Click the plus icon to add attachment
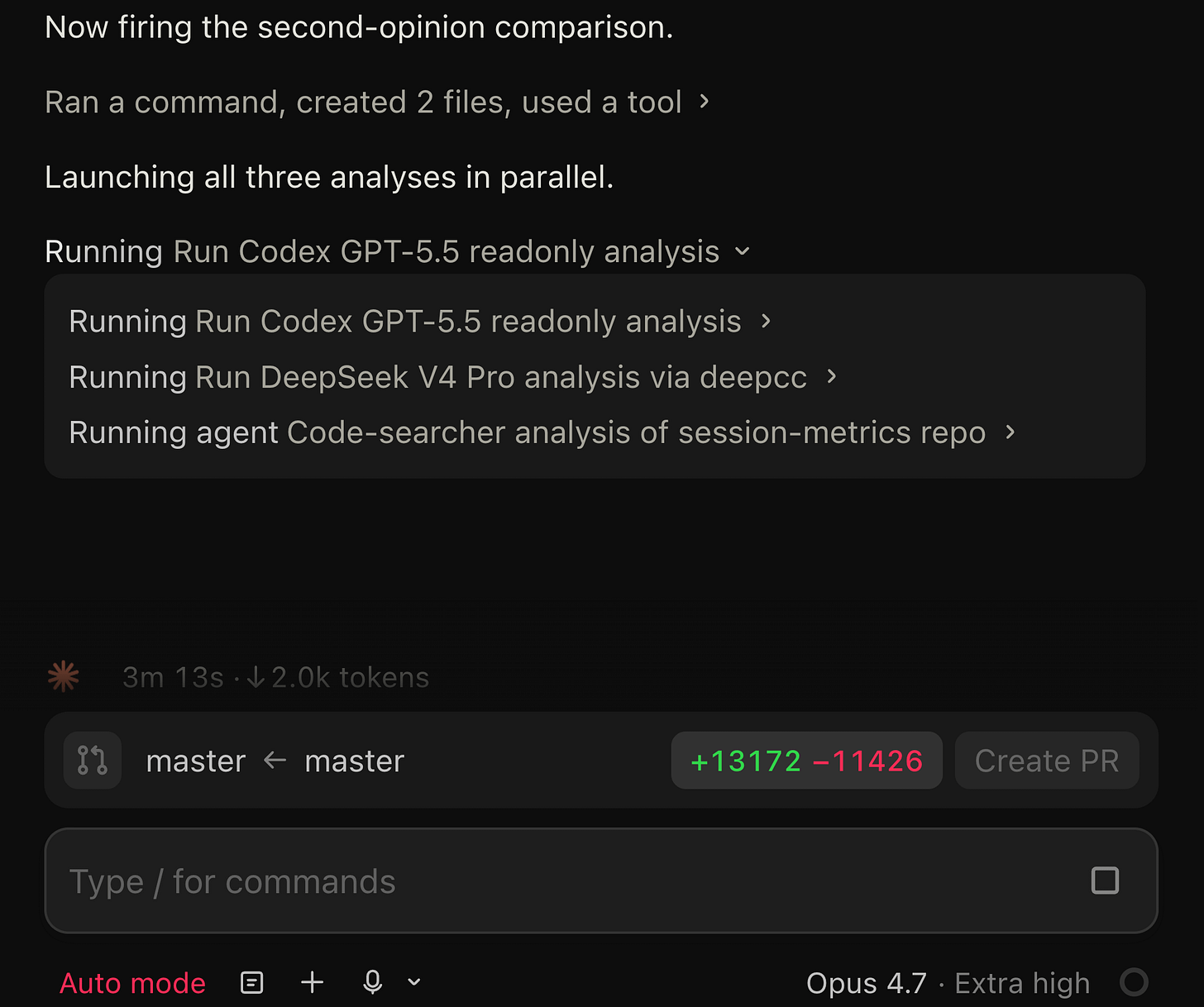 click(312, 982)
